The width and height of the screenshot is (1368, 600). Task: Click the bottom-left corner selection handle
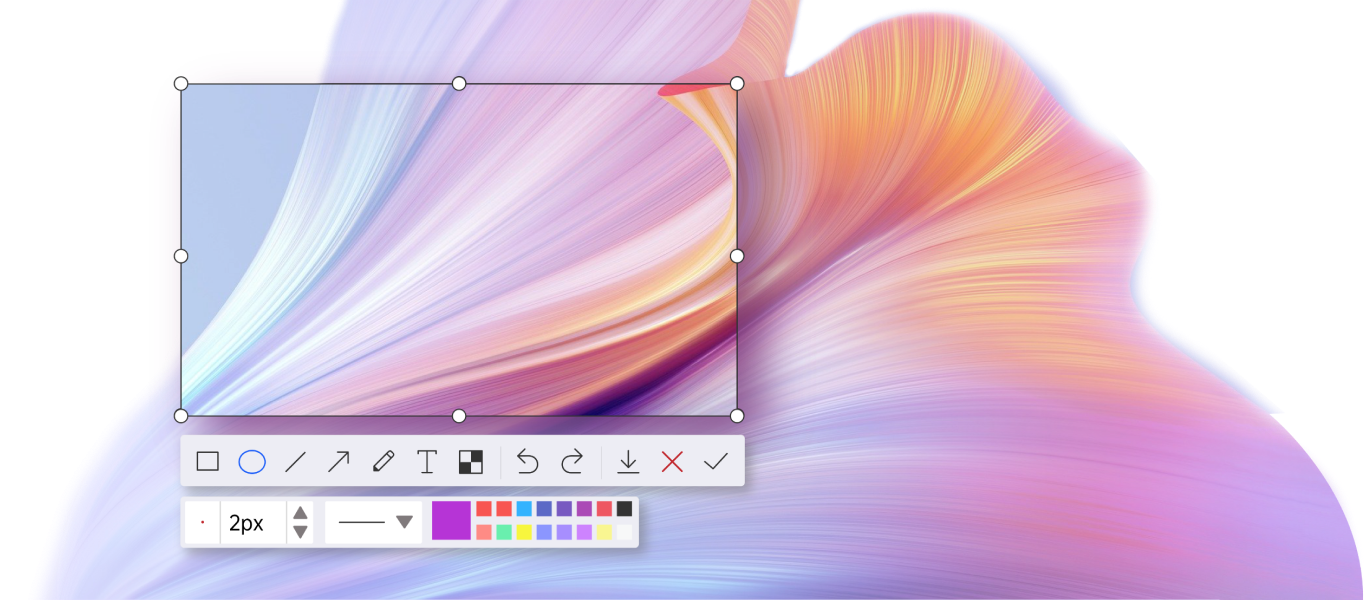click(181, 415)
